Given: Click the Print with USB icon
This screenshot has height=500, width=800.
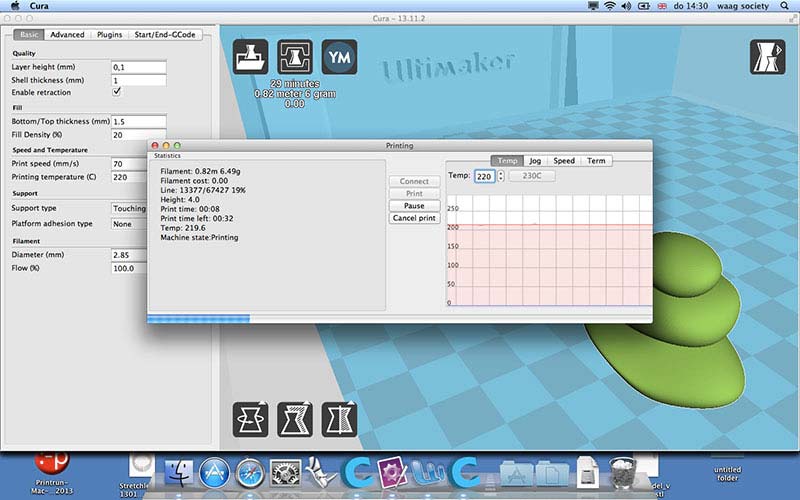Looking at the screenshot, I should click(x=295, y=57).
